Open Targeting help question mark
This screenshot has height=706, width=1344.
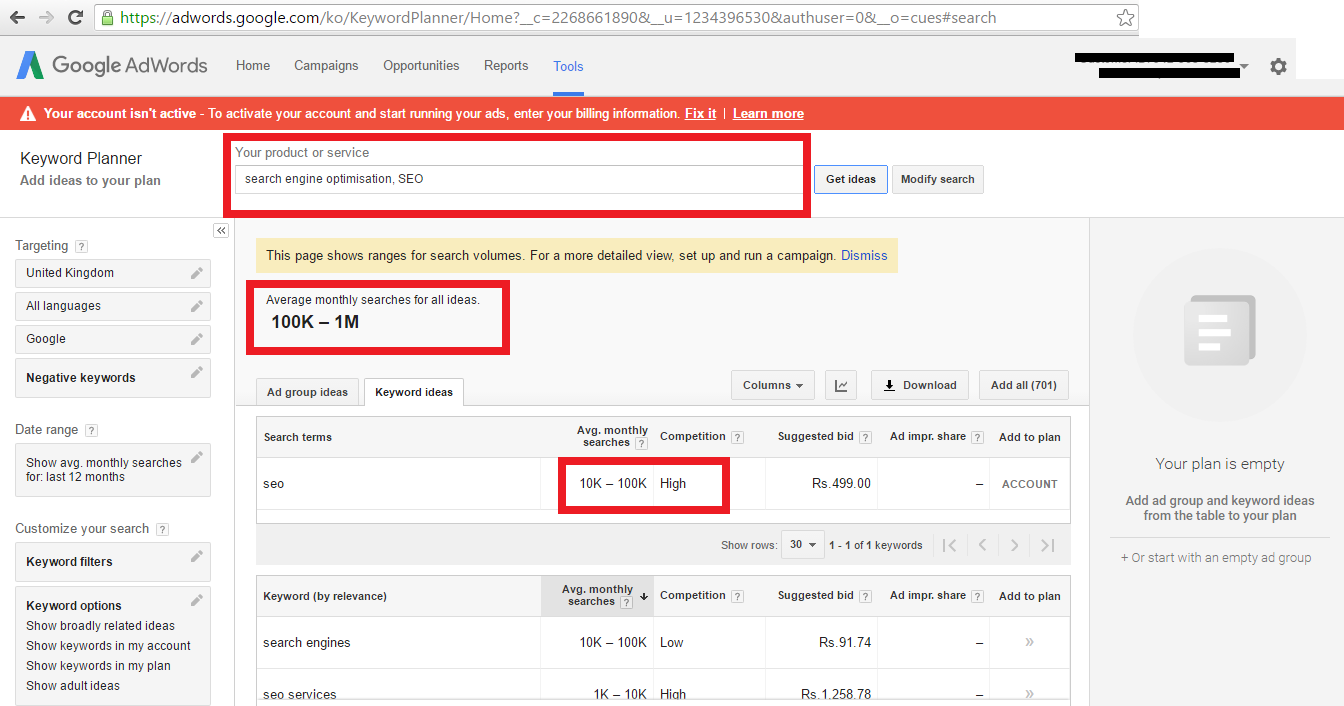tap(81, 246)
